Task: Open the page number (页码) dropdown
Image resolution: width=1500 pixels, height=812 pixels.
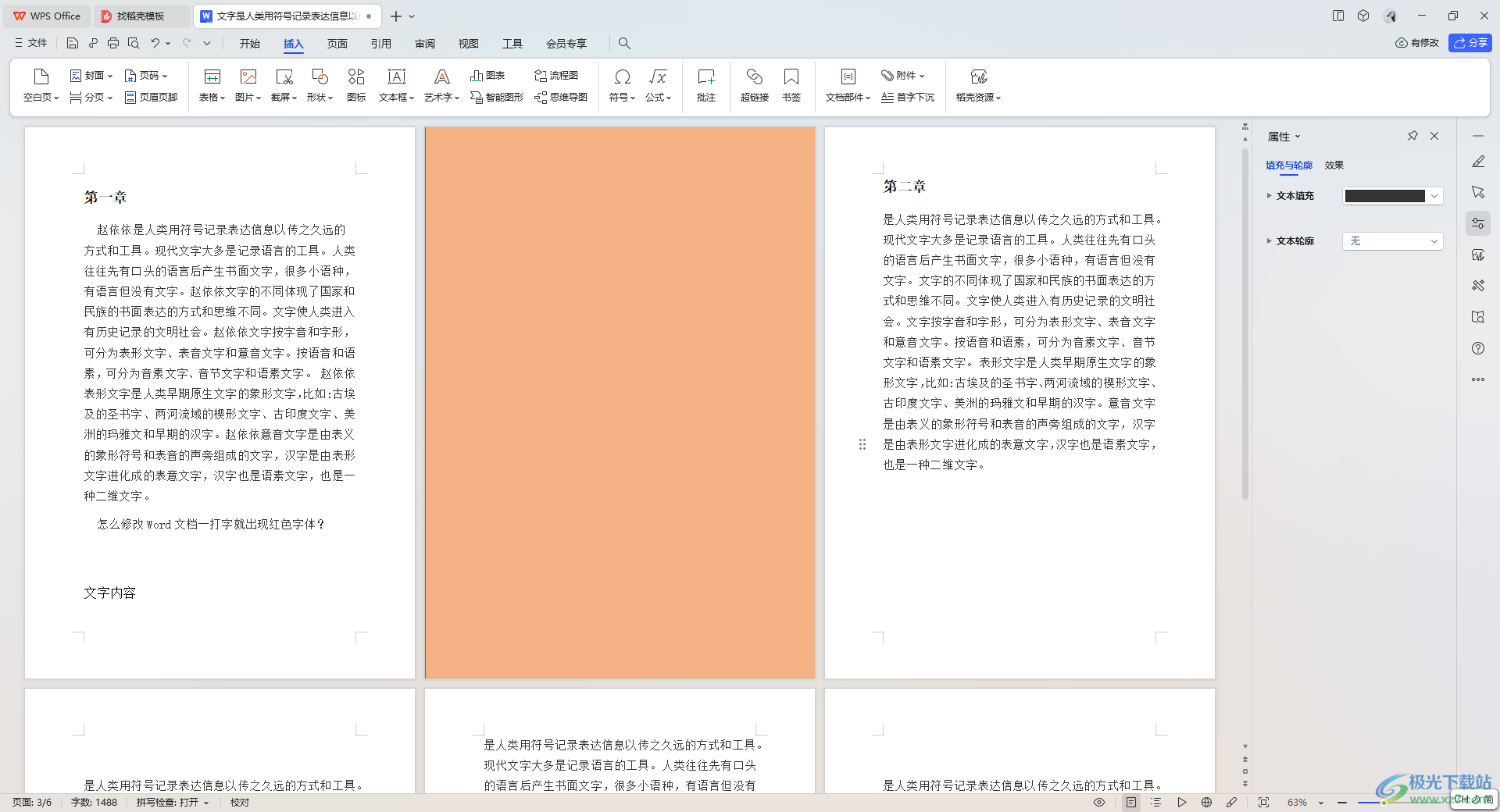Action: [146, 76]
